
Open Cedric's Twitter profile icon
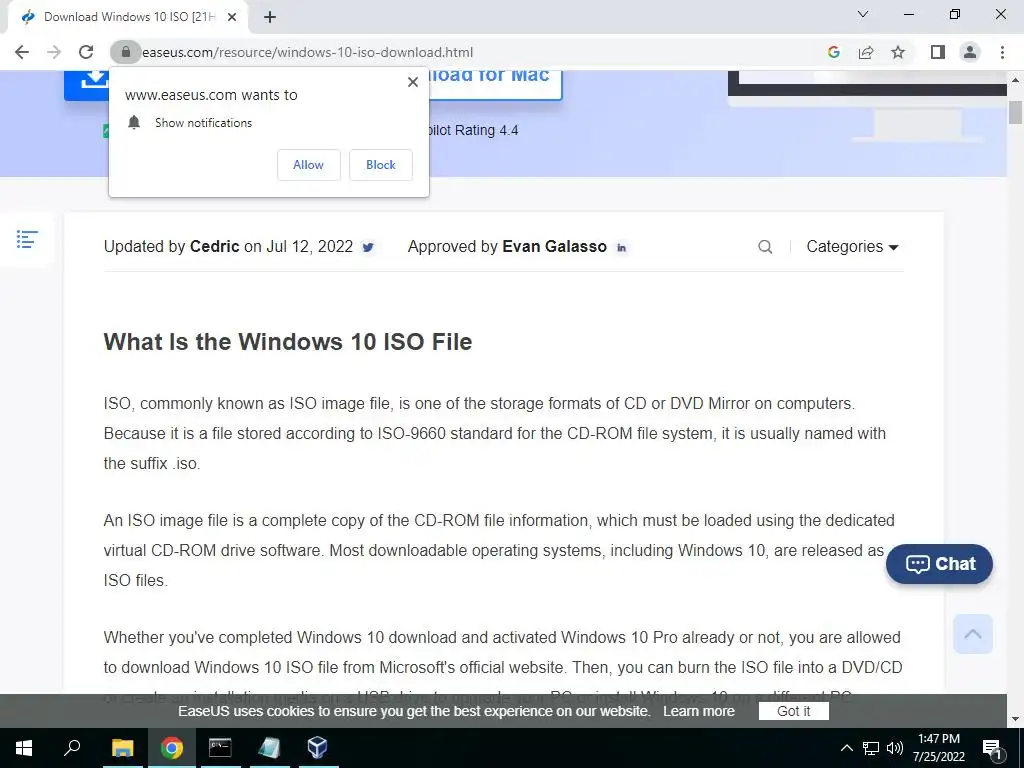(x=368, y=248)
